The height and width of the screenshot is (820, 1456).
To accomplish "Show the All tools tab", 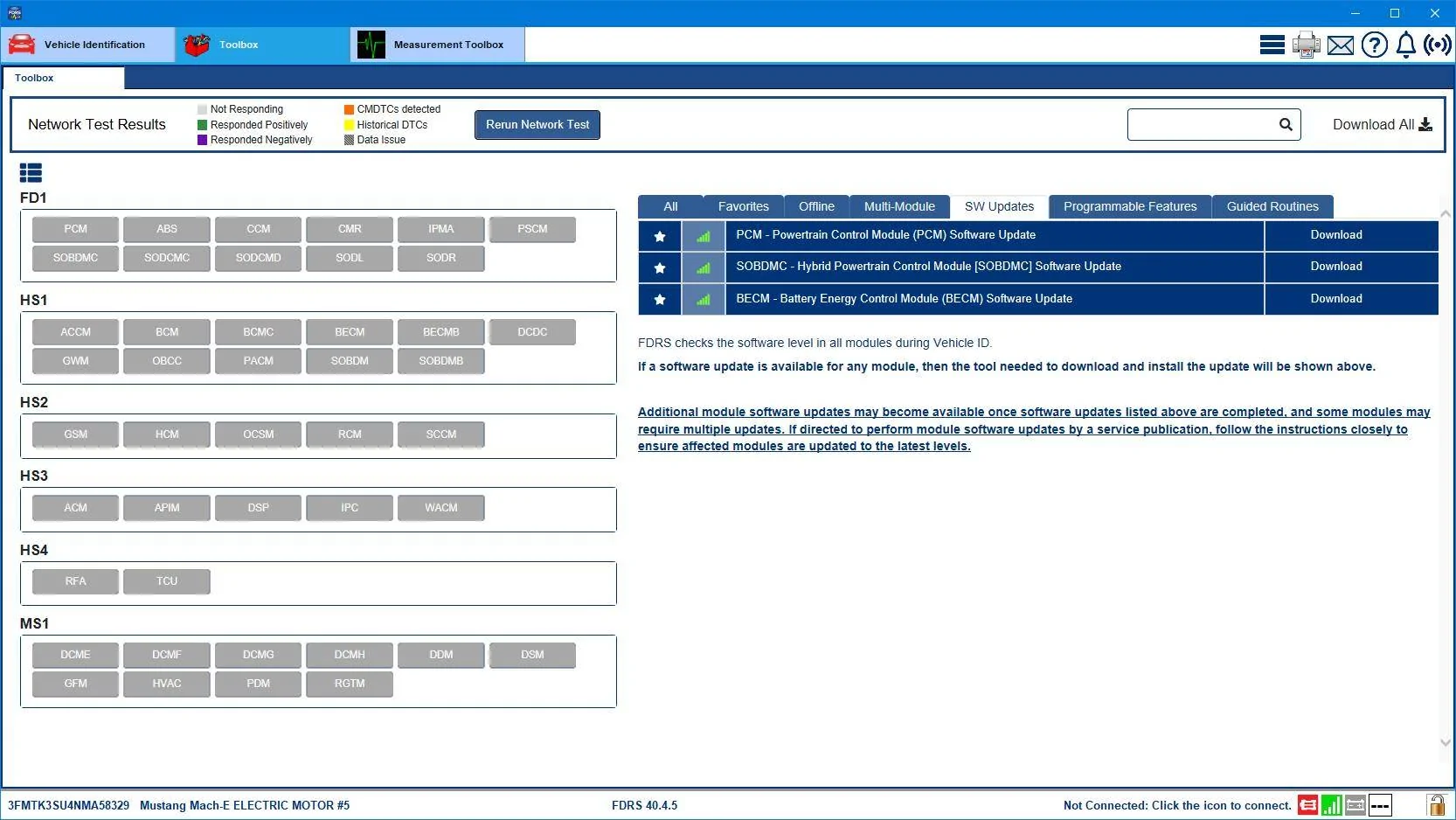I will (670, 206).
